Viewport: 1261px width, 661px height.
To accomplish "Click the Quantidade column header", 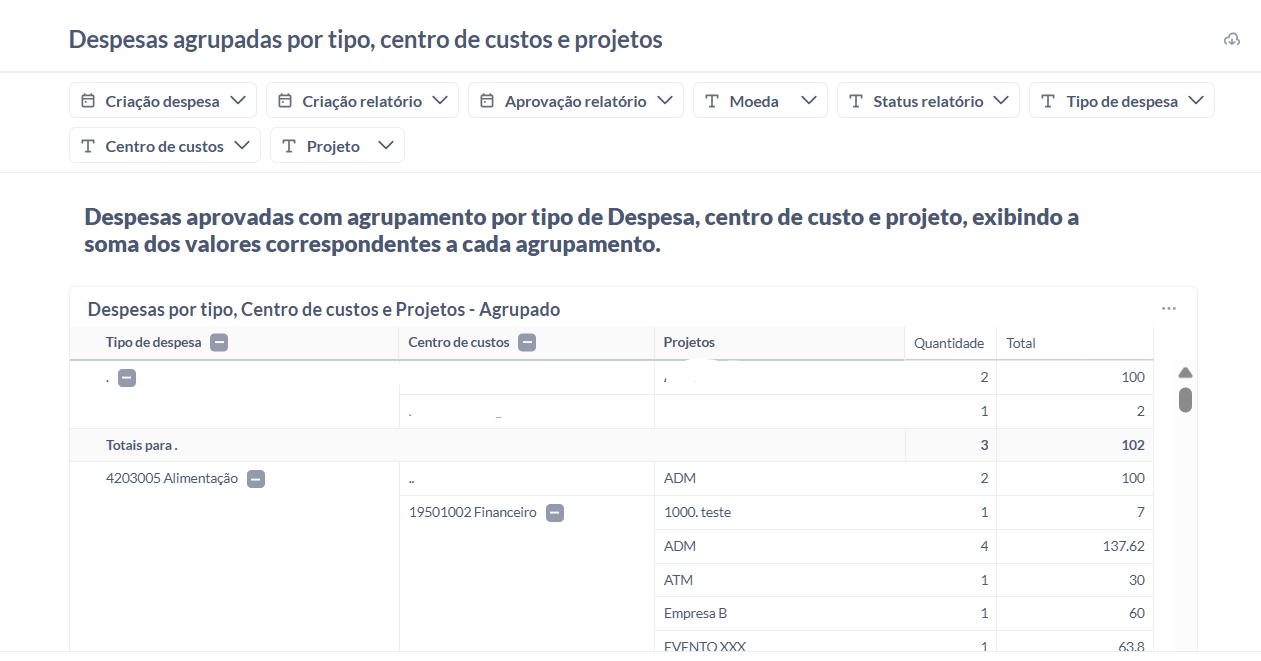I will pyautogui.click(x=949, y=343).
